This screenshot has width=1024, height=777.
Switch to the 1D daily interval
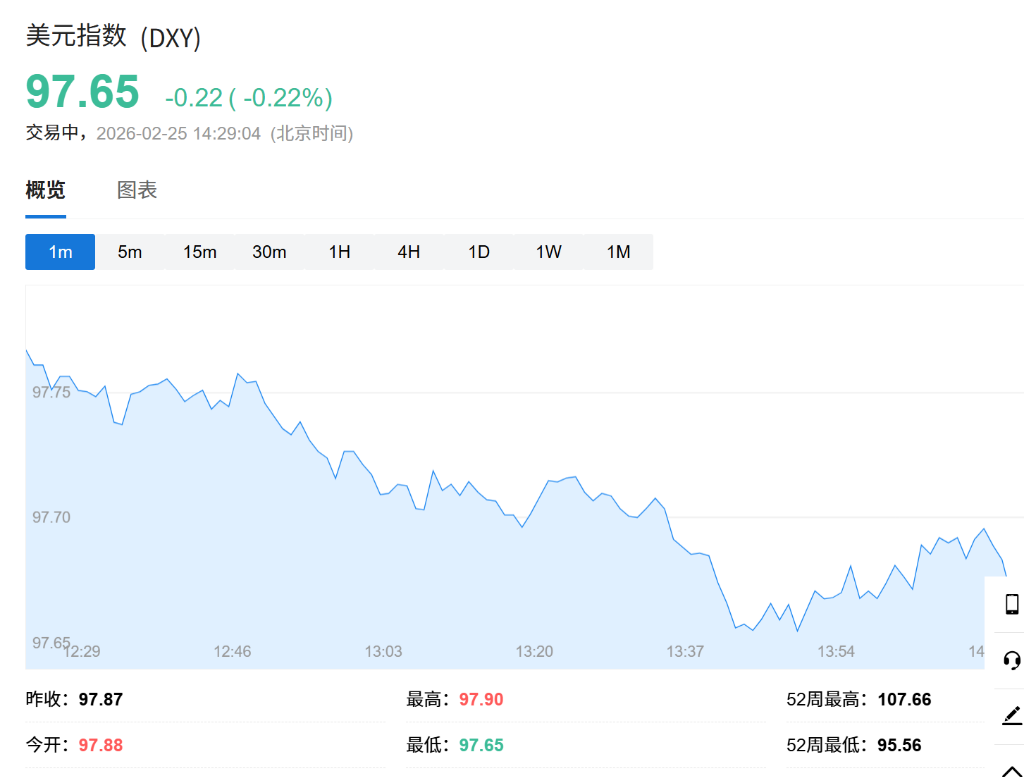pos(479,252)
